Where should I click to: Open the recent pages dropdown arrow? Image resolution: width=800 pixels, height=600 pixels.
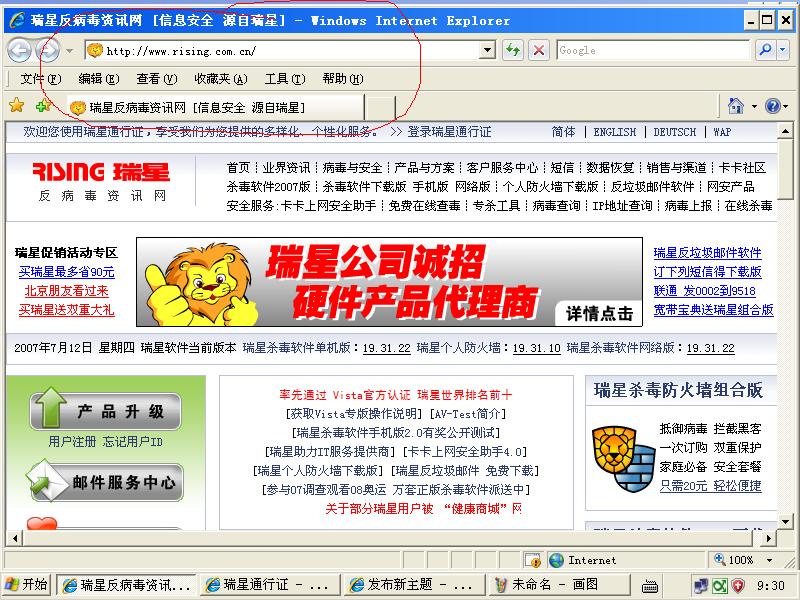pos(69,51)
